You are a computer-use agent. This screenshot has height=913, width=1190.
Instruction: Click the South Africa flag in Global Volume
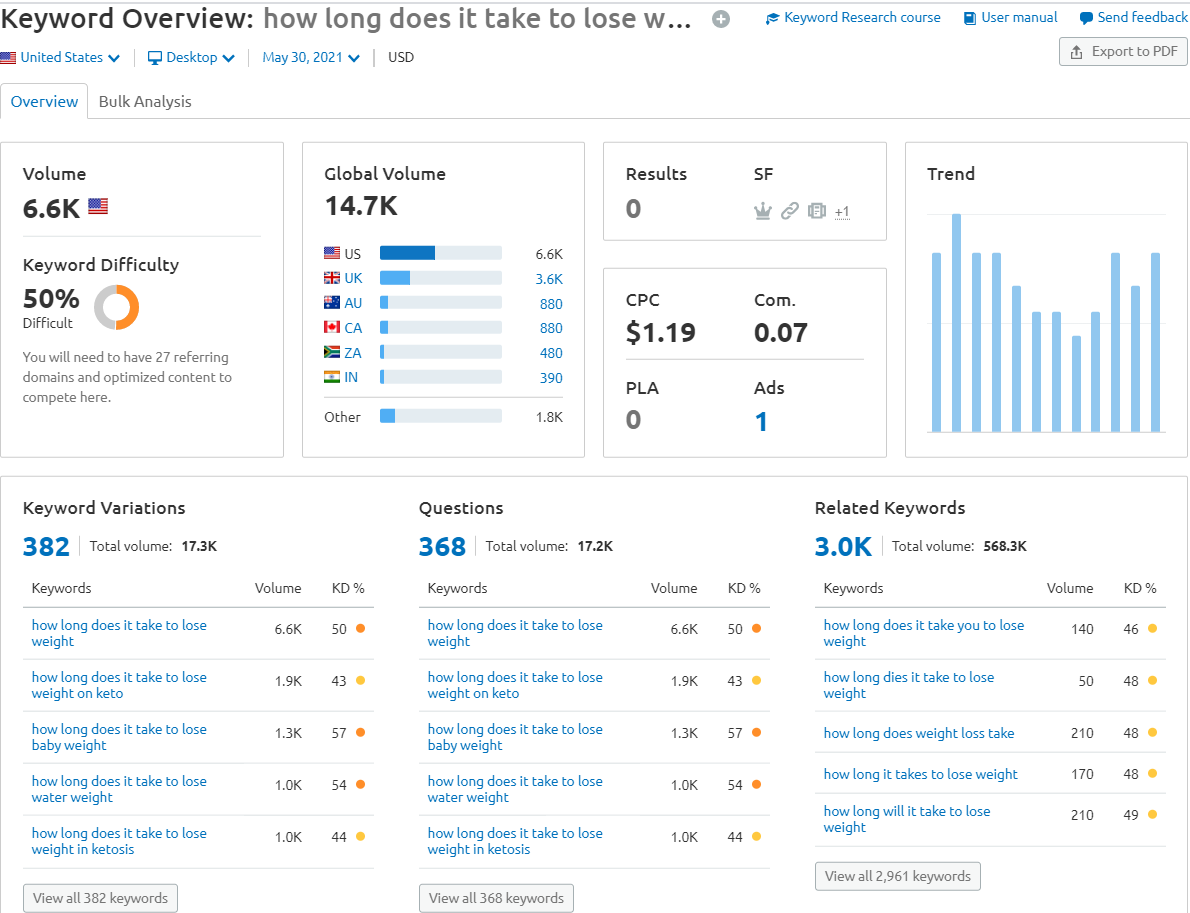pyautogui.click(x=332, y=352)
